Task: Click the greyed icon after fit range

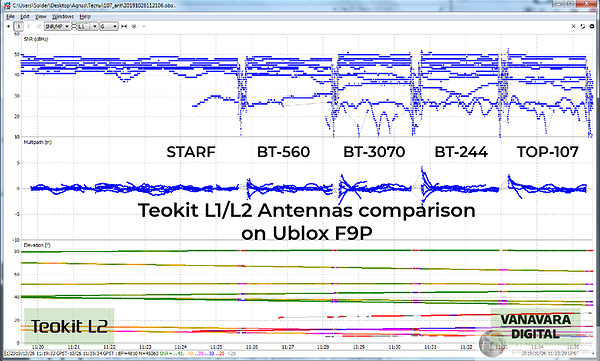Action: (x=134, y=26)
